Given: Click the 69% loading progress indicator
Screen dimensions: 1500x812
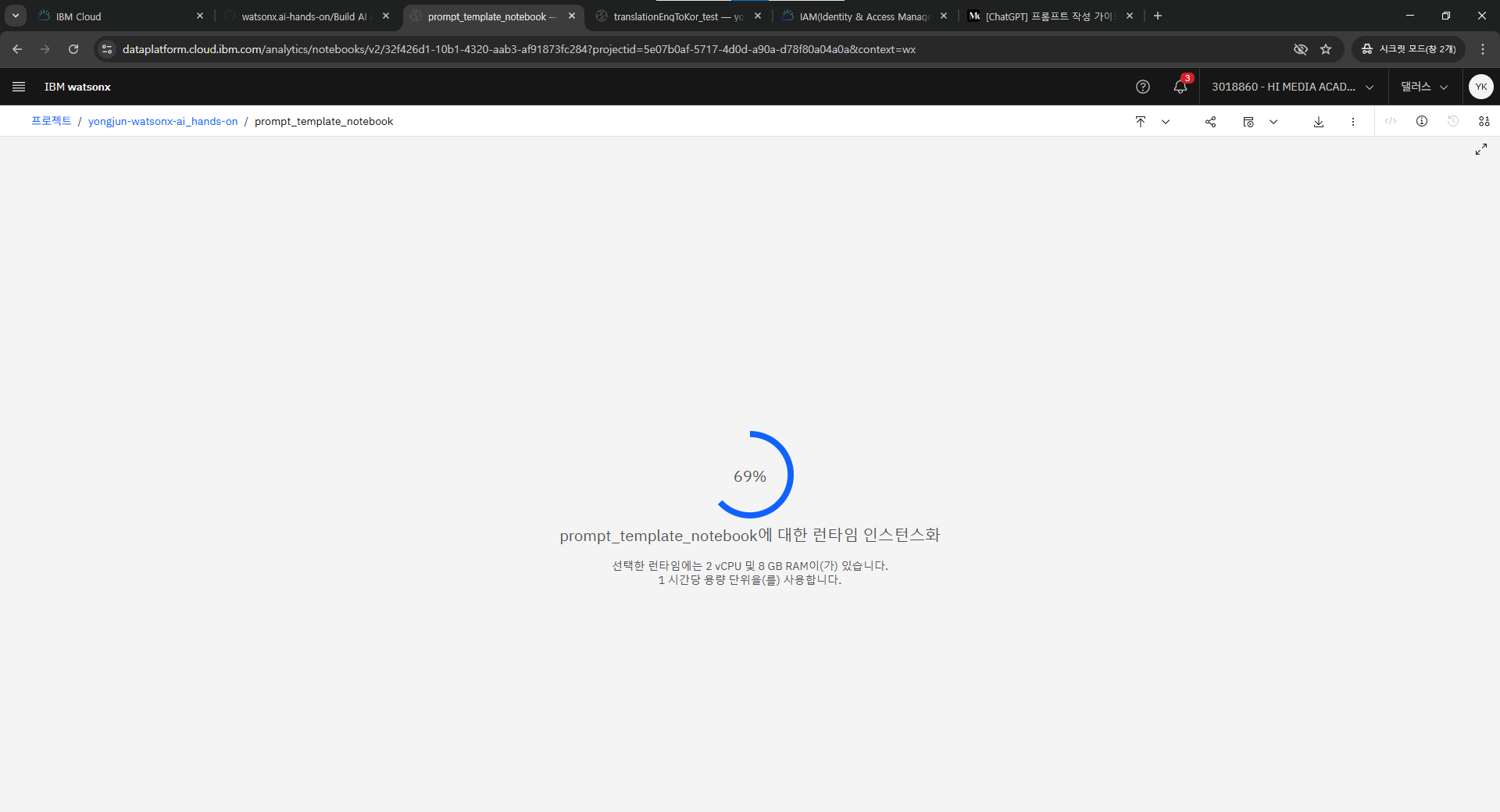Looking at the screenshot, I should (x=750, y=475).
